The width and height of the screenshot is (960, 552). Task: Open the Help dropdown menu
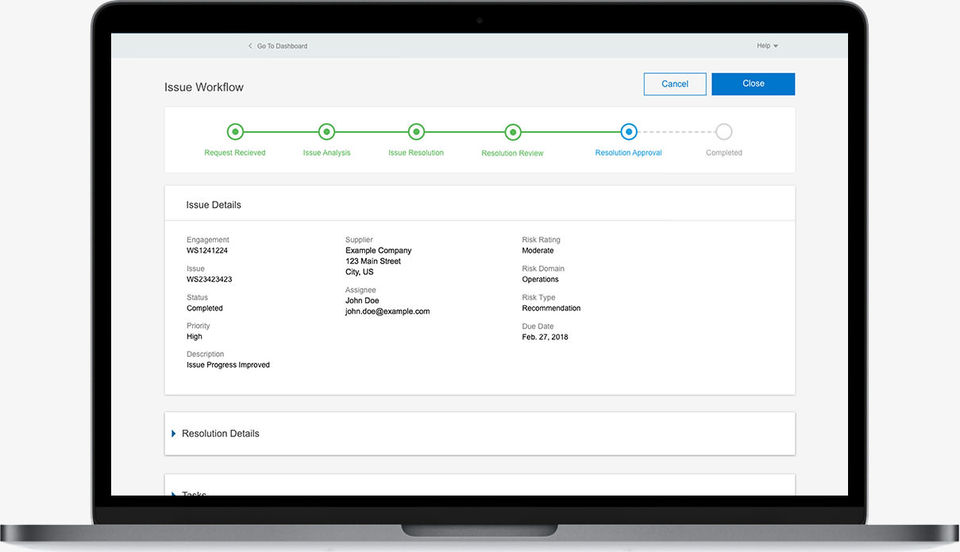[767, 46]
